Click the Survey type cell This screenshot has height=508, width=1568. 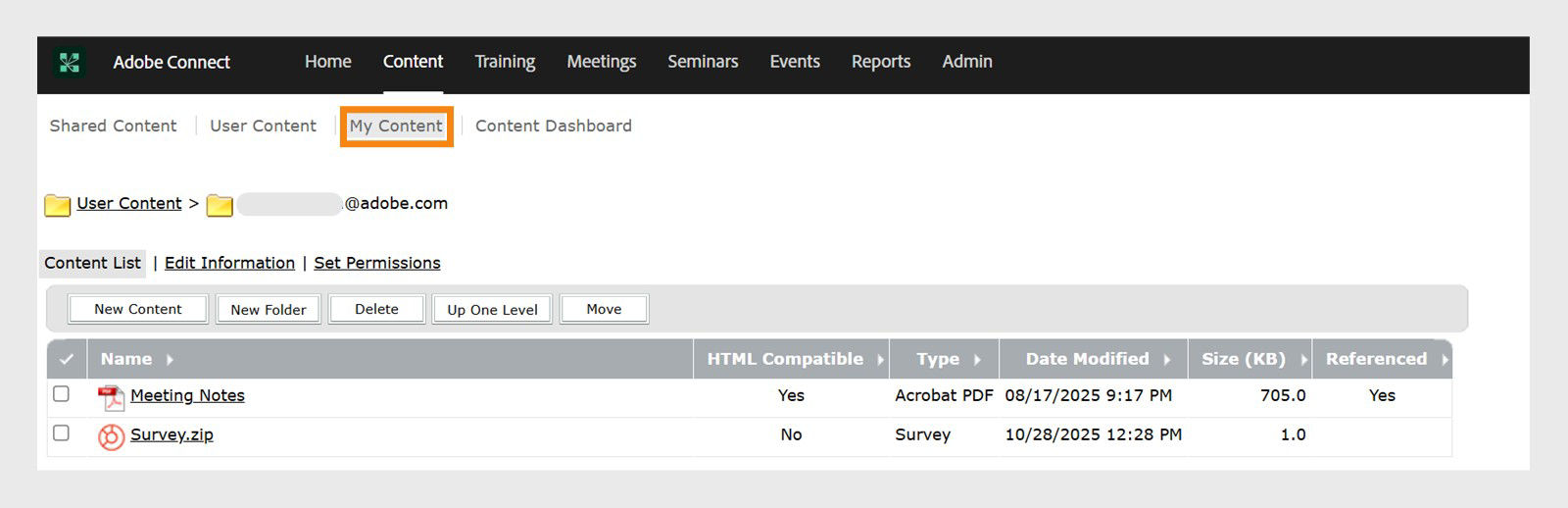pos(922,434)
